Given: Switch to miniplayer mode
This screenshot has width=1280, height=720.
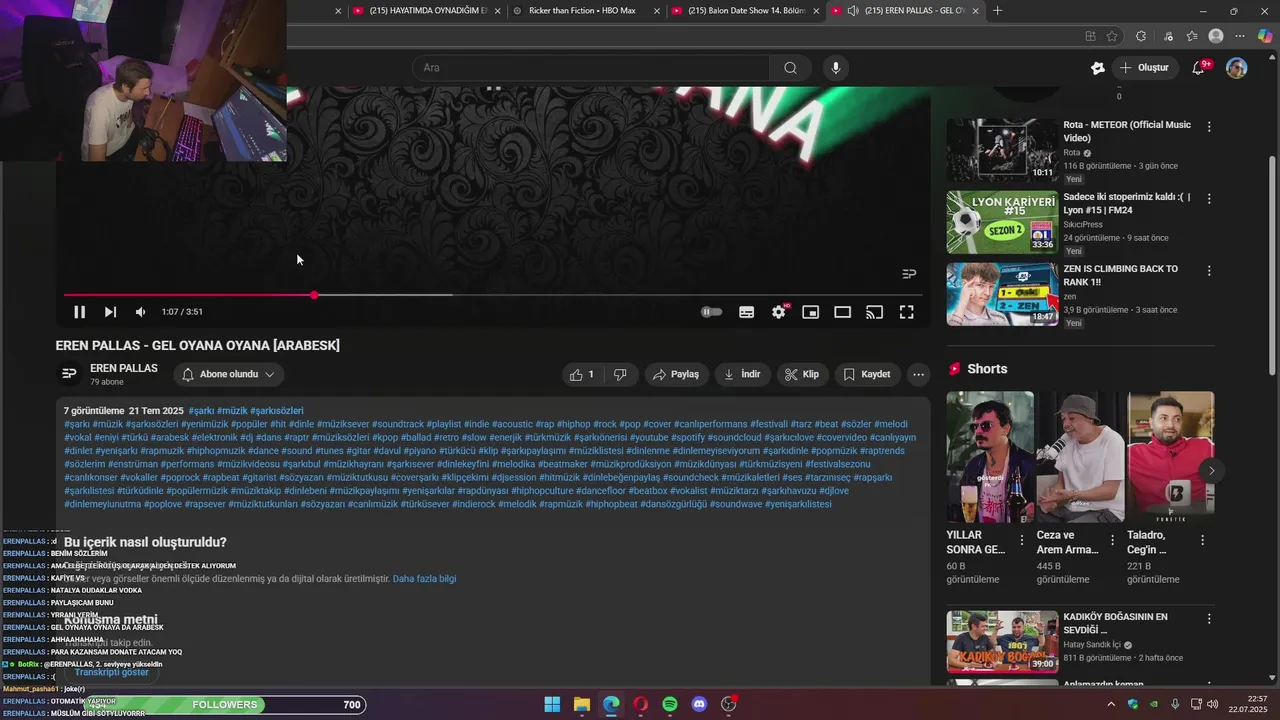Looking at the screenshot, I should (x=811, y=312).
